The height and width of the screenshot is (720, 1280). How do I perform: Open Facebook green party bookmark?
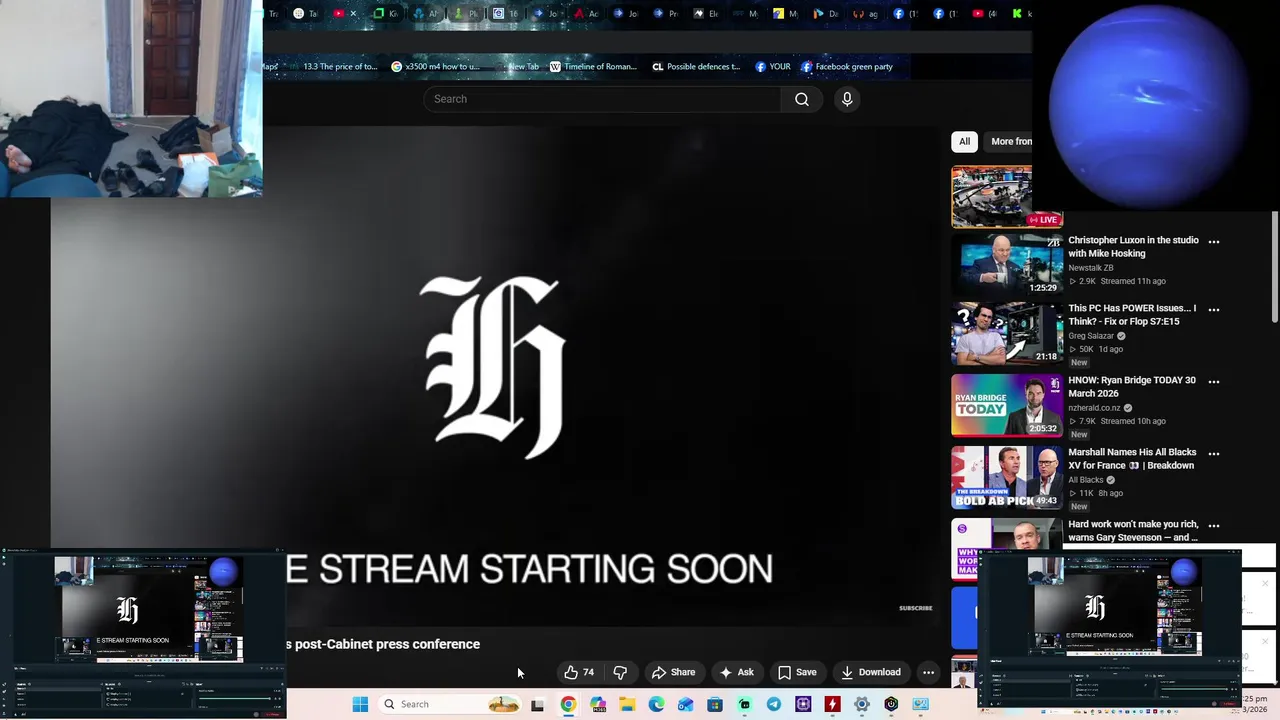pos(847,67)
